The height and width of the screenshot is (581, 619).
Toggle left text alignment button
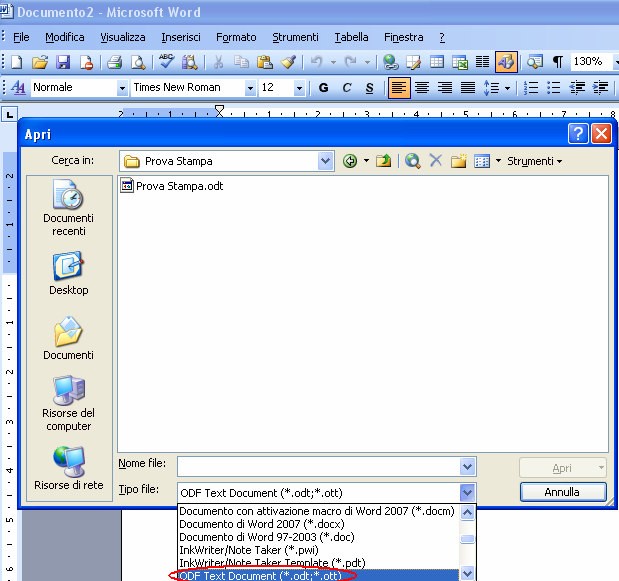[x=399, y=88]
